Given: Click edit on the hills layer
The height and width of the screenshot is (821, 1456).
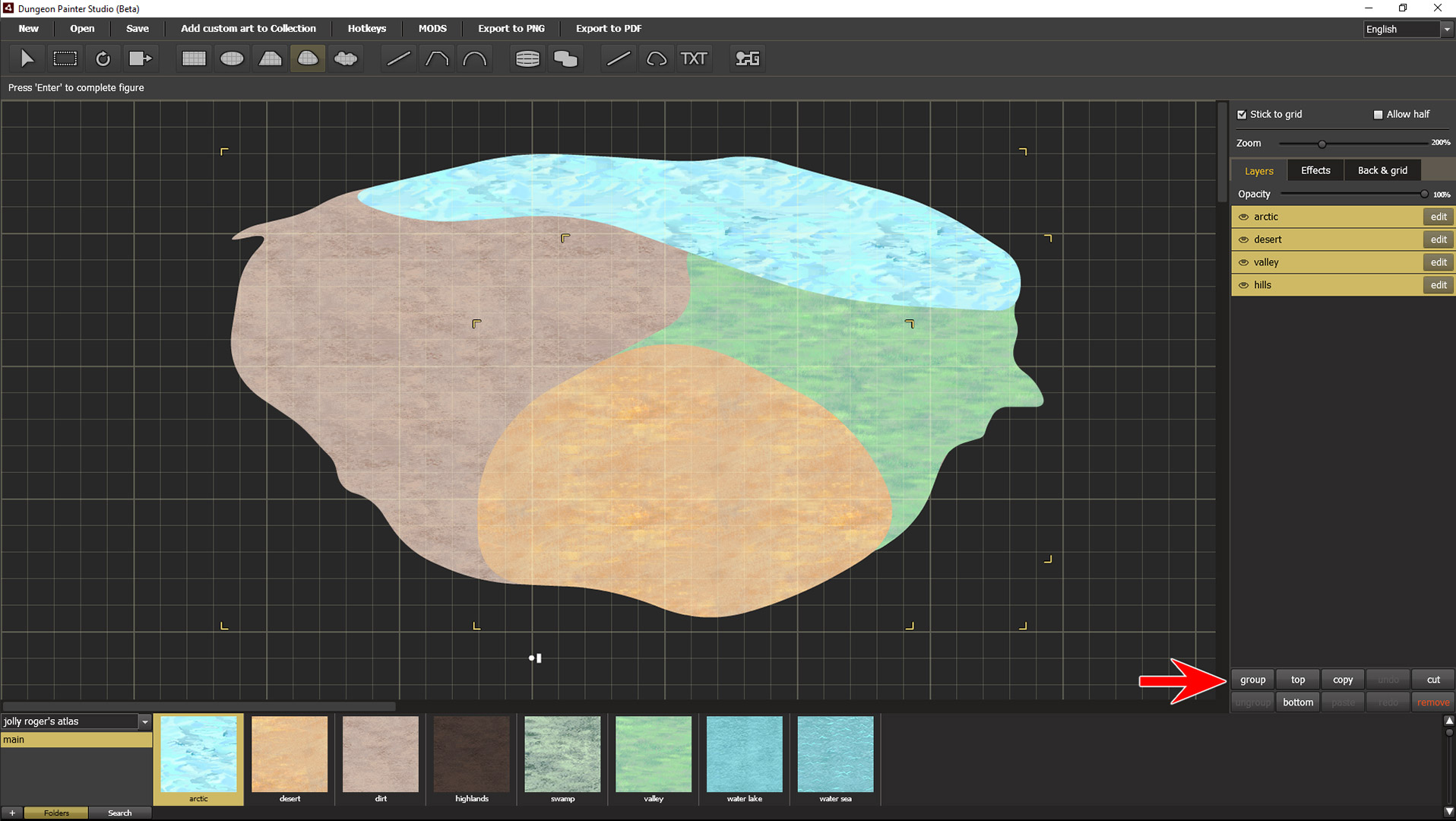Looking at the screenshot, I should (1439, 285).
